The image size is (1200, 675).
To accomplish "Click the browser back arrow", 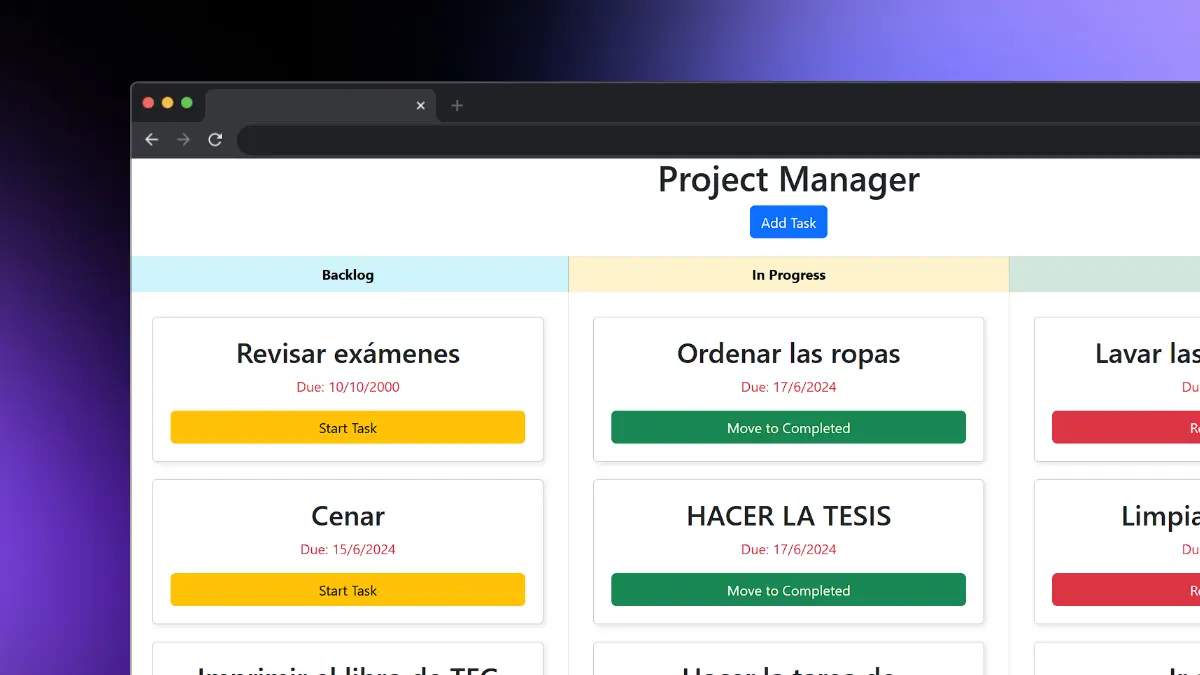I will (x=151, y=140).
